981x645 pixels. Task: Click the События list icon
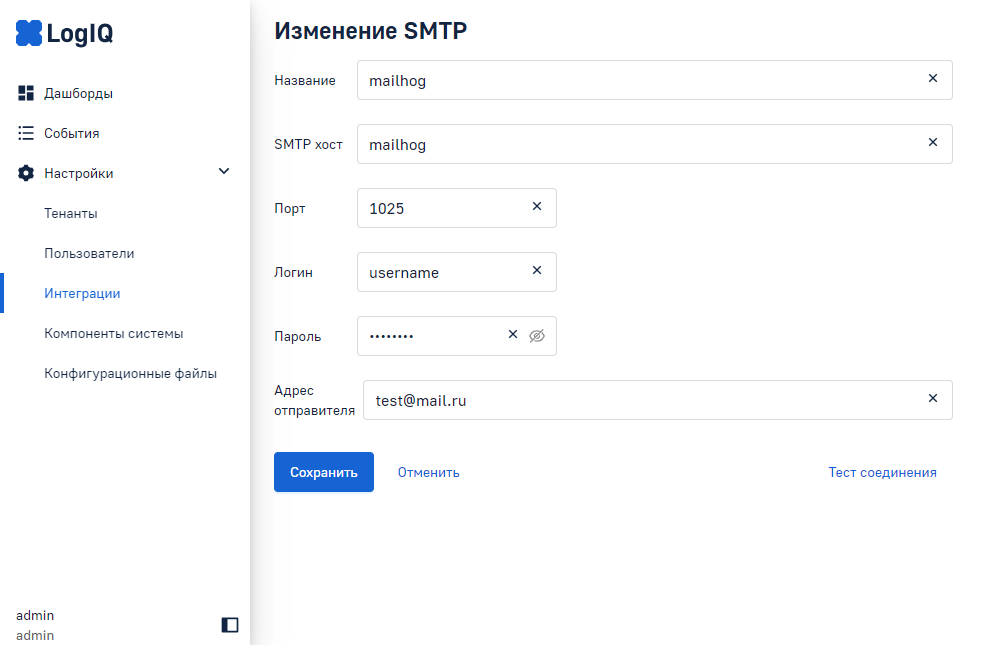[x=26, y=133]
